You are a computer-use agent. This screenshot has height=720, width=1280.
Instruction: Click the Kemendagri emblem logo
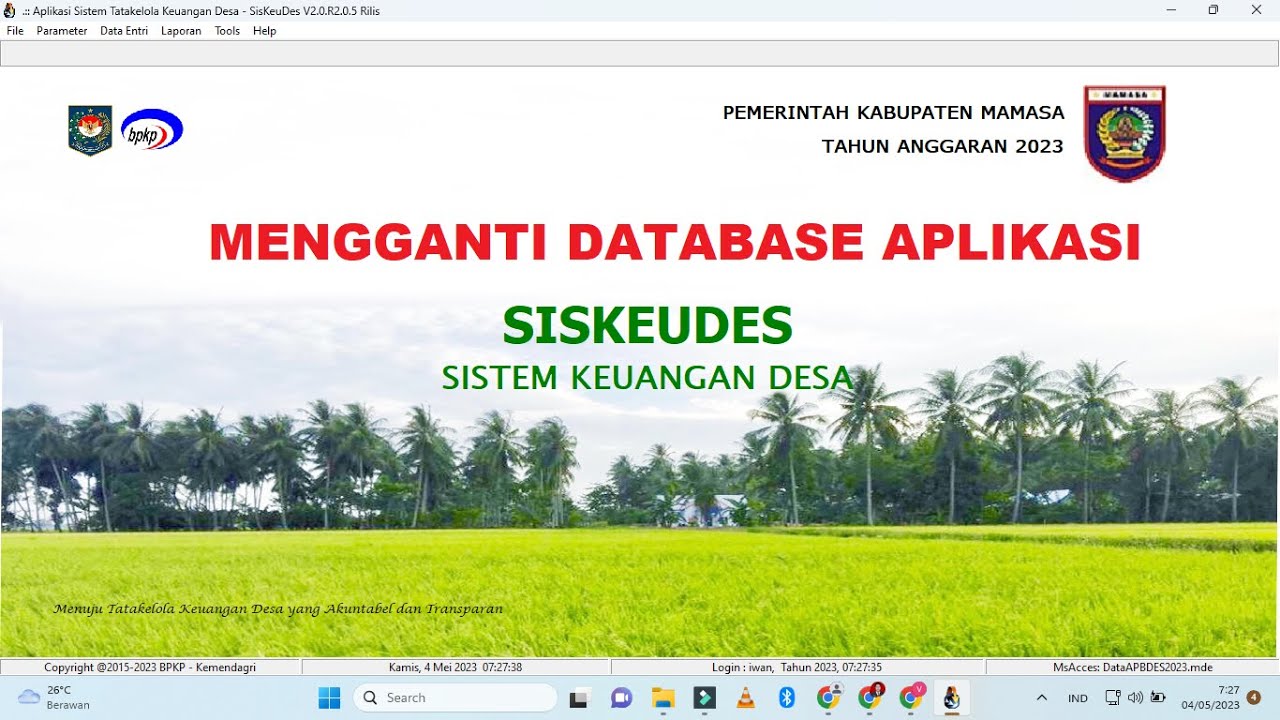[x=90, y=130]
